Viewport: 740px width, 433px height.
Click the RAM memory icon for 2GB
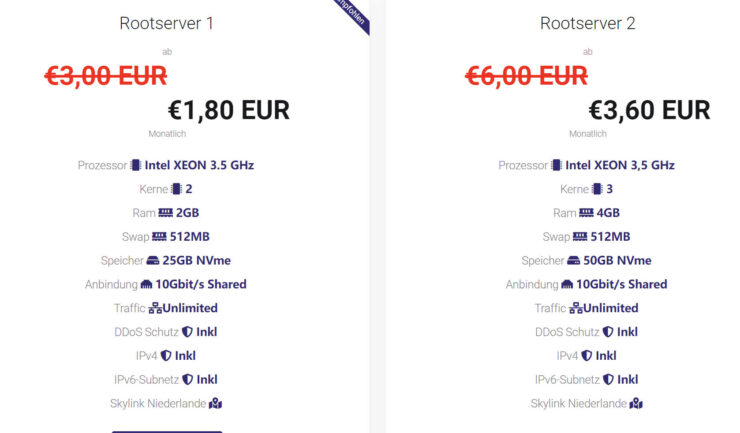coord(166,213)
